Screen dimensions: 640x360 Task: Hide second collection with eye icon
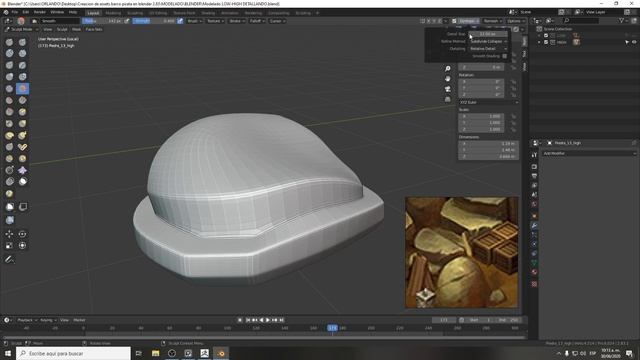[634, 42]
